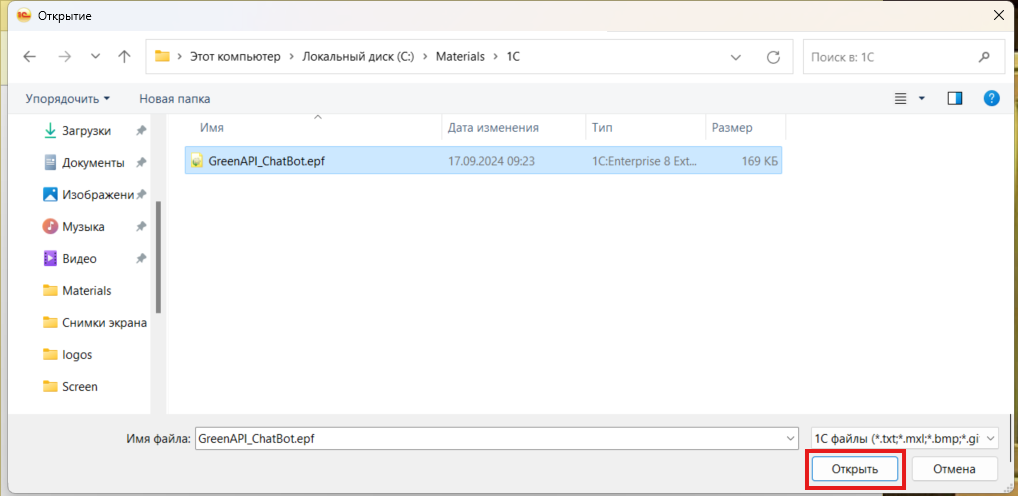
Task: Go up one folder level arrow
Action: [x=124, y=57]
